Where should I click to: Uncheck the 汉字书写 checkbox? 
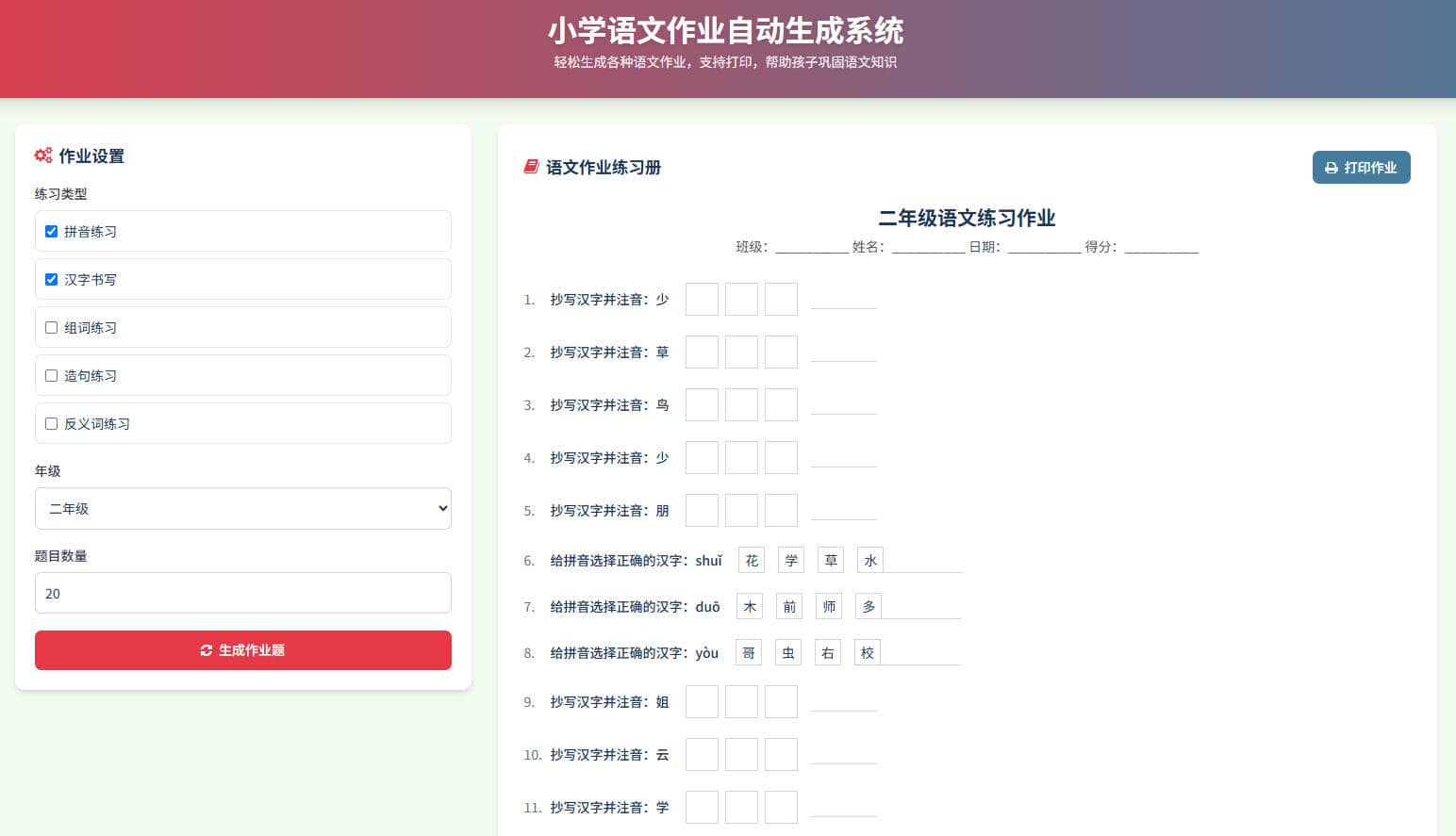tap(52, 279)
